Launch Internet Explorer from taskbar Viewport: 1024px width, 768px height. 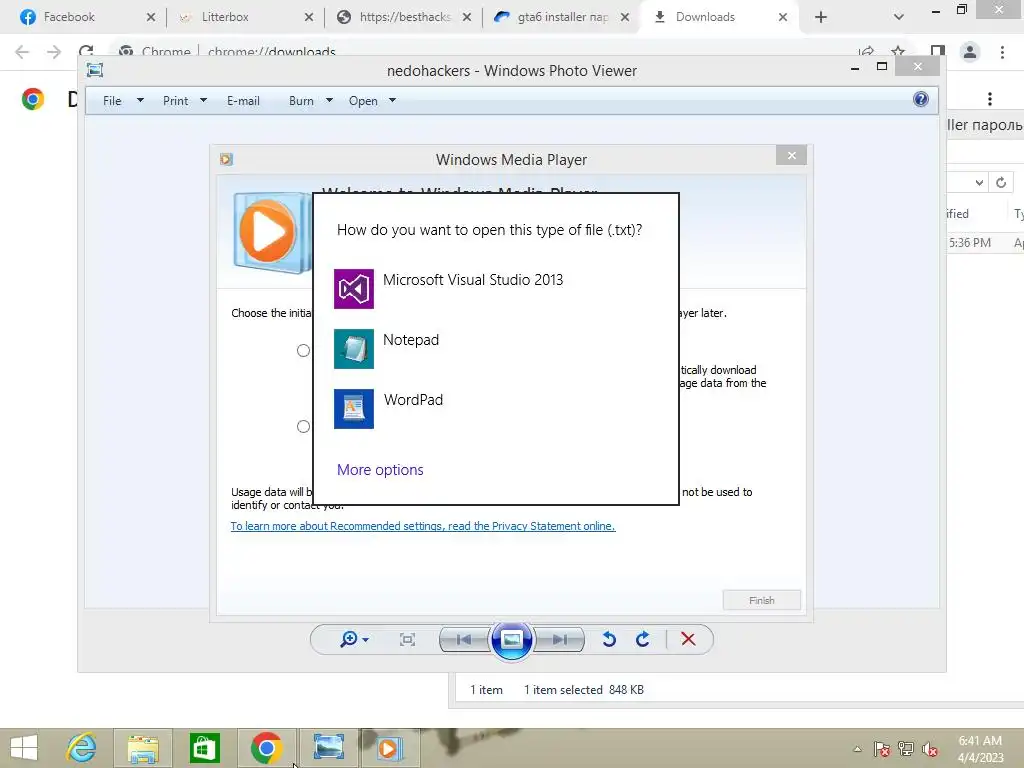(82, 748)
